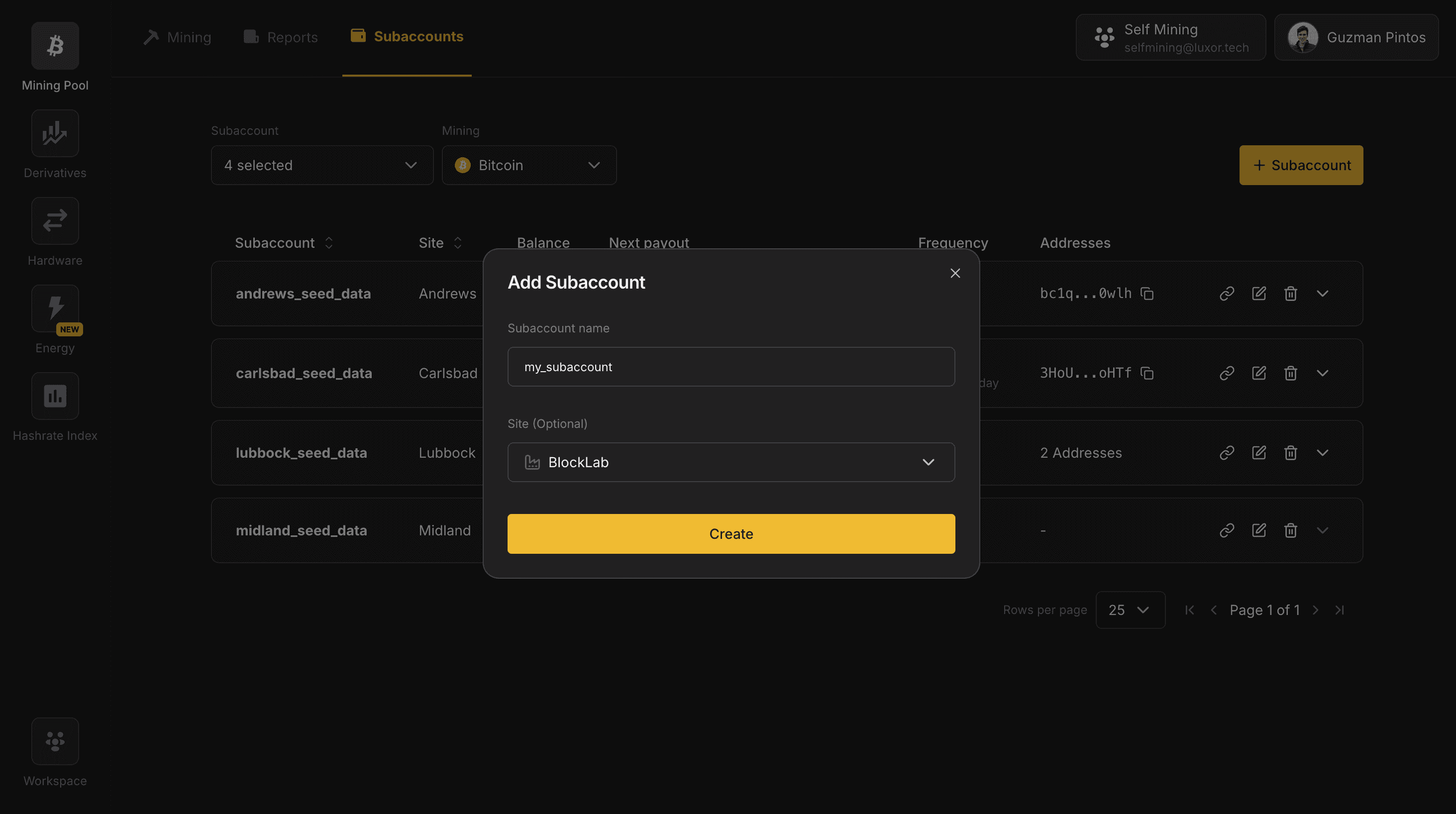Open the Workspace icon in sidebar
Screen dimensions: 1456x814
click(x=54, y=741)
